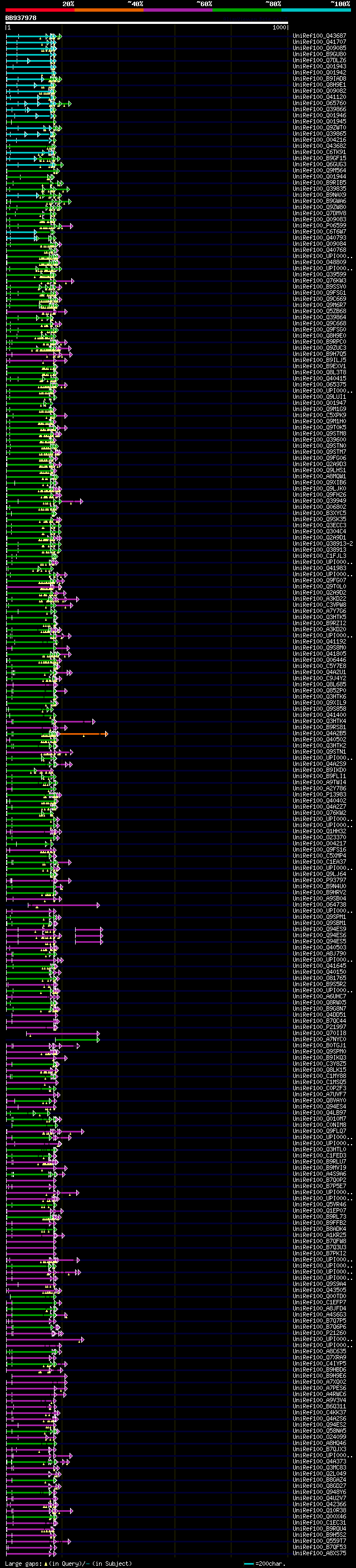Viewport: 356px width, 1568px height.
Task: Open UniRef100_Q41120 entry
Action: click(319, 97)
